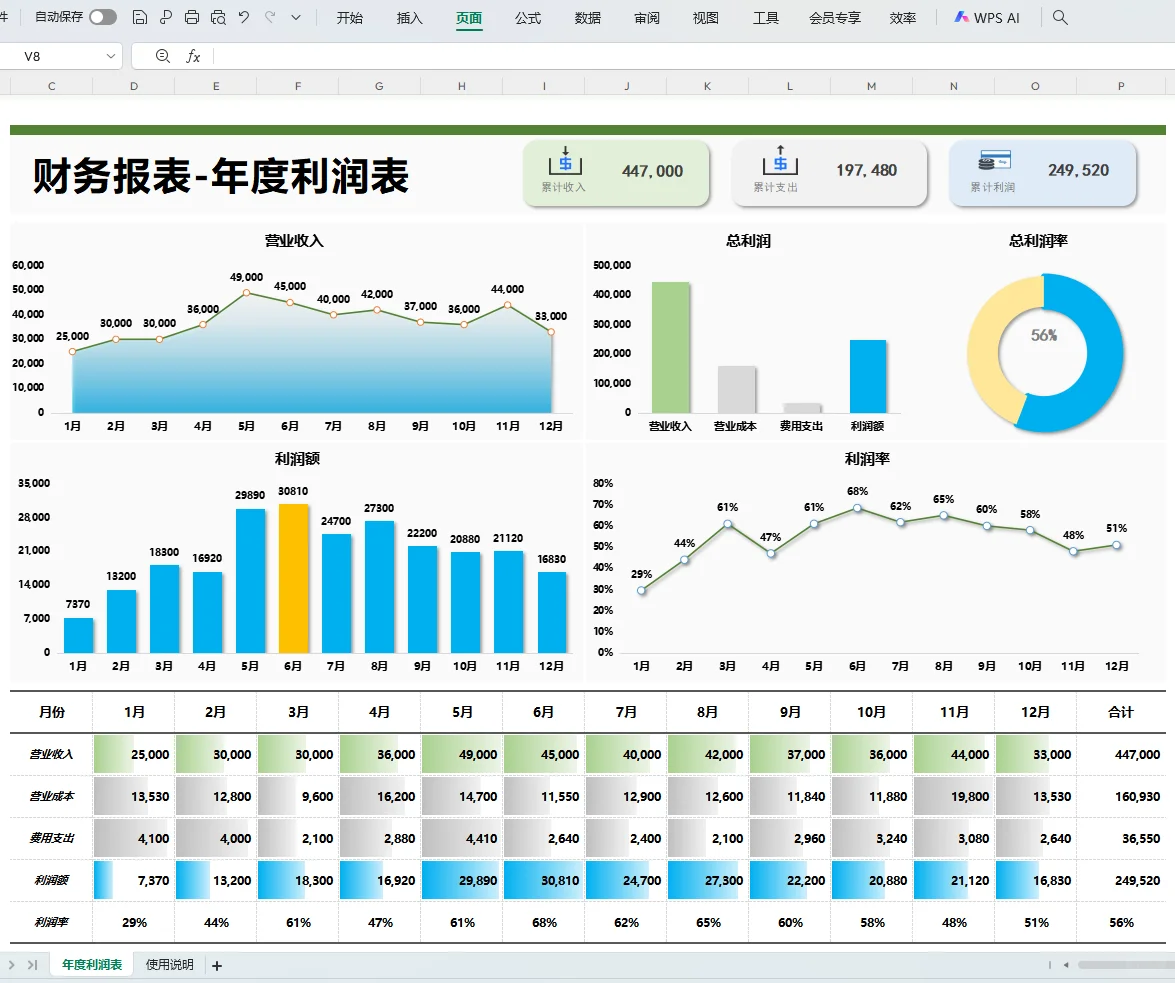
Task: Click the print icon
Action: coord(192,17)
